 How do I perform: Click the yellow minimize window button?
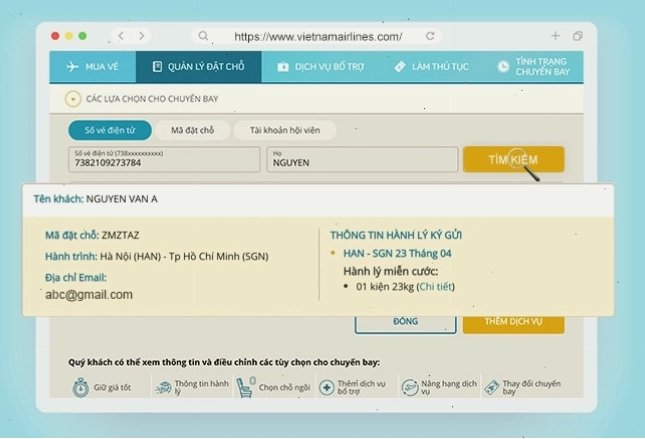[69, 36]
